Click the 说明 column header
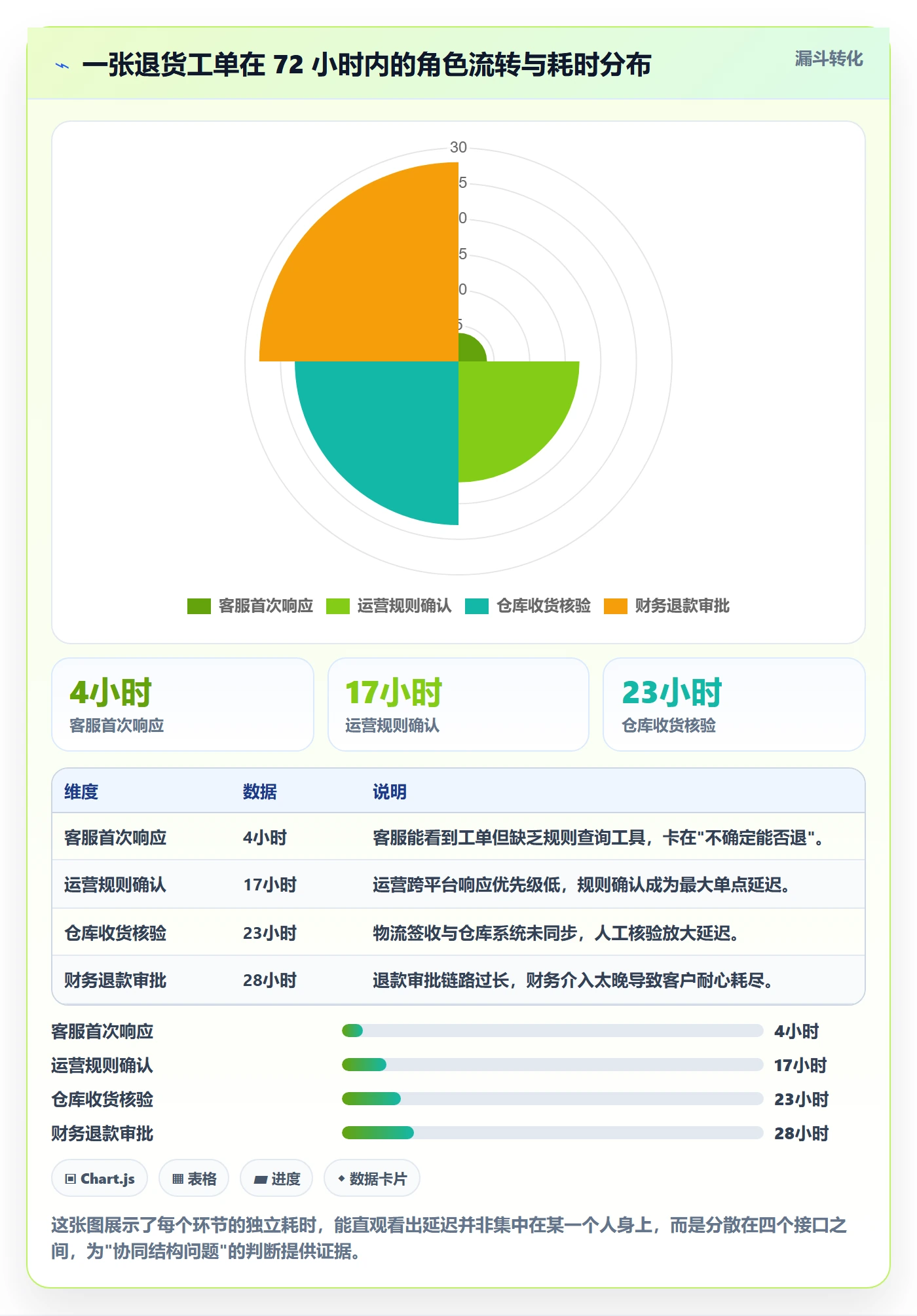This screenshot has width=917, height=1316. (x=390, y=792)
